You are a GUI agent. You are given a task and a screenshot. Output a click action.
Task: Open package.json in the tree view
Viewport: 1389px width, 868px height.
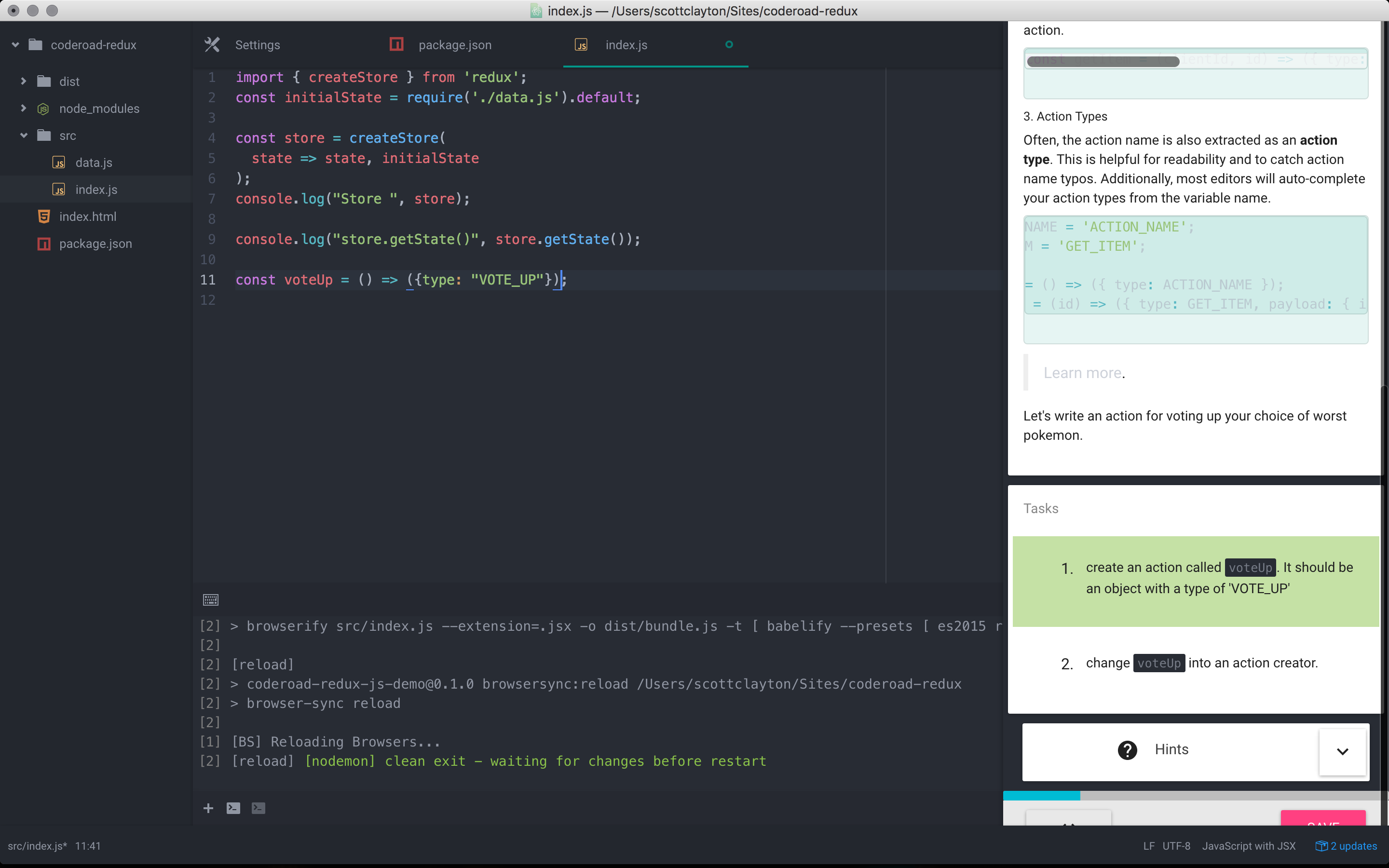[x=95, y=244]
